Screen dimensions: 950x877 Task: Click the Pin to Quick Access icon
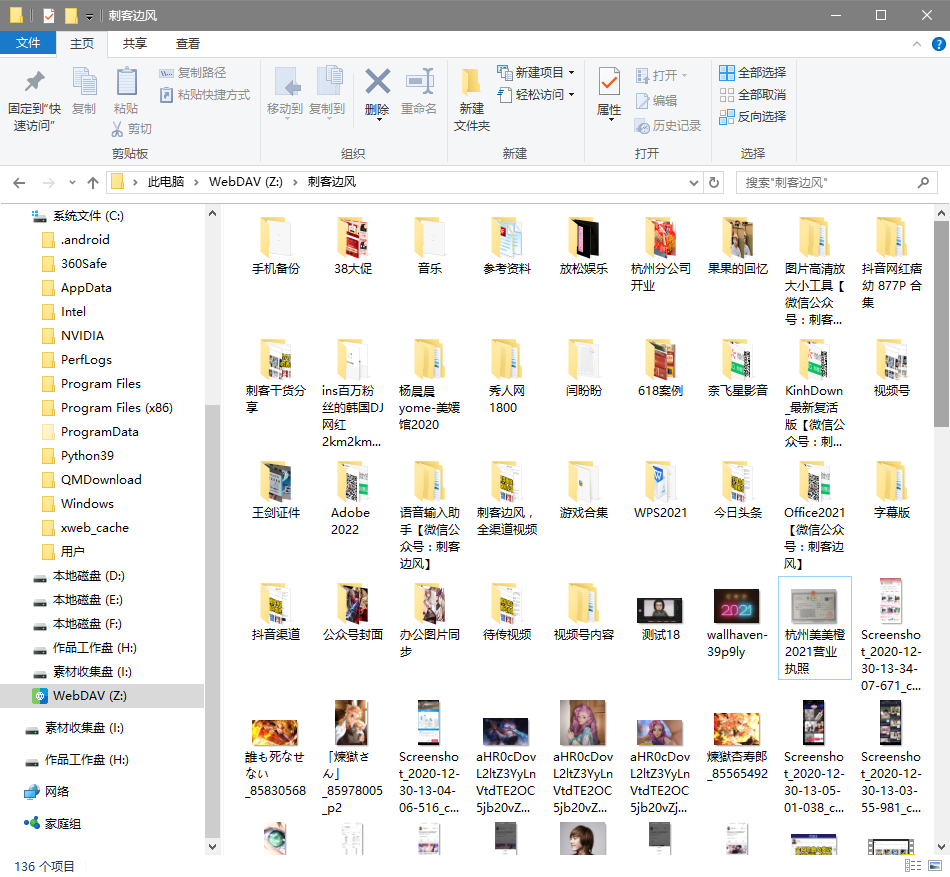[34, 82]
